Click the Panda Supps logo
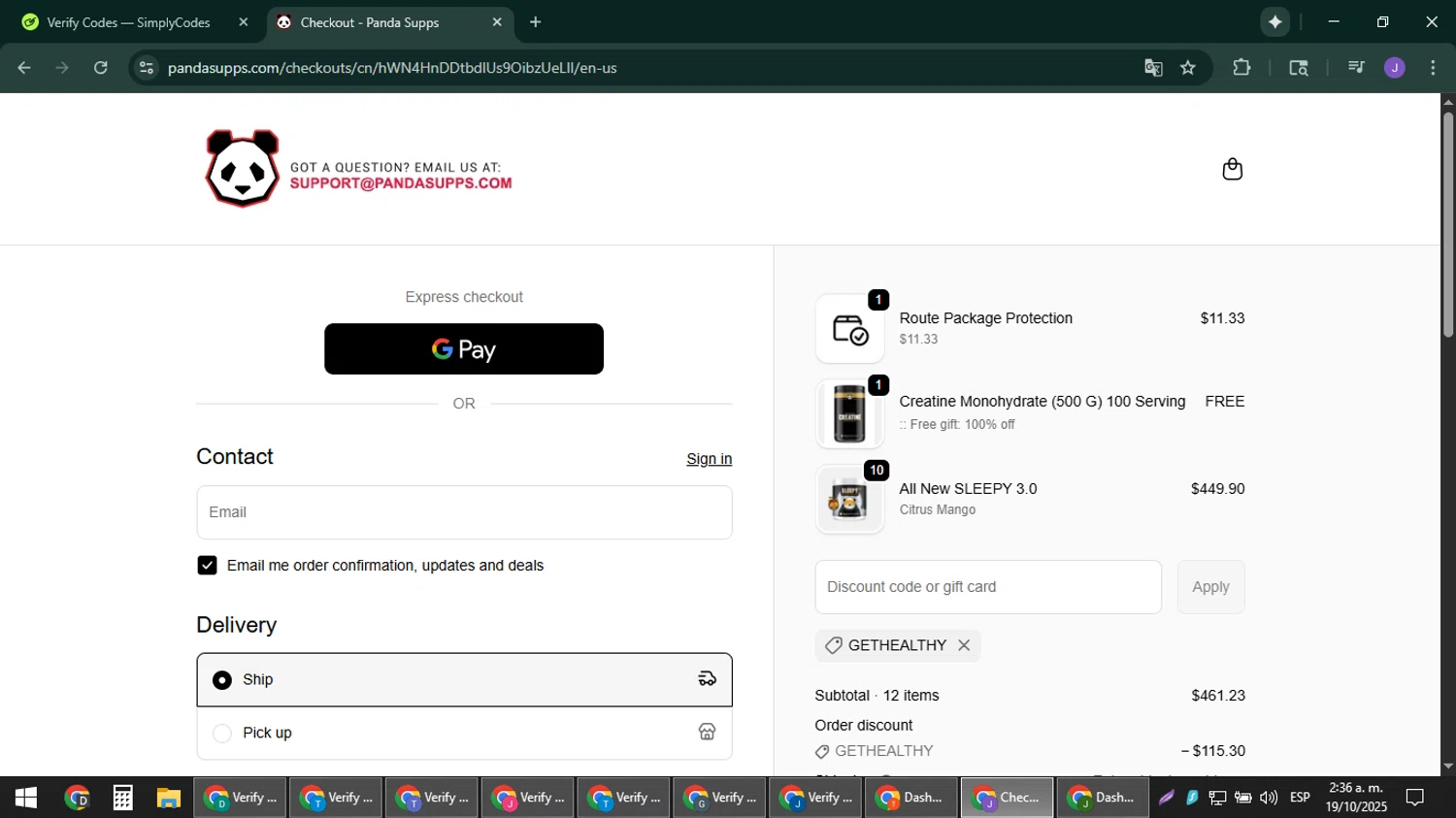 click(x=242, y=169)
